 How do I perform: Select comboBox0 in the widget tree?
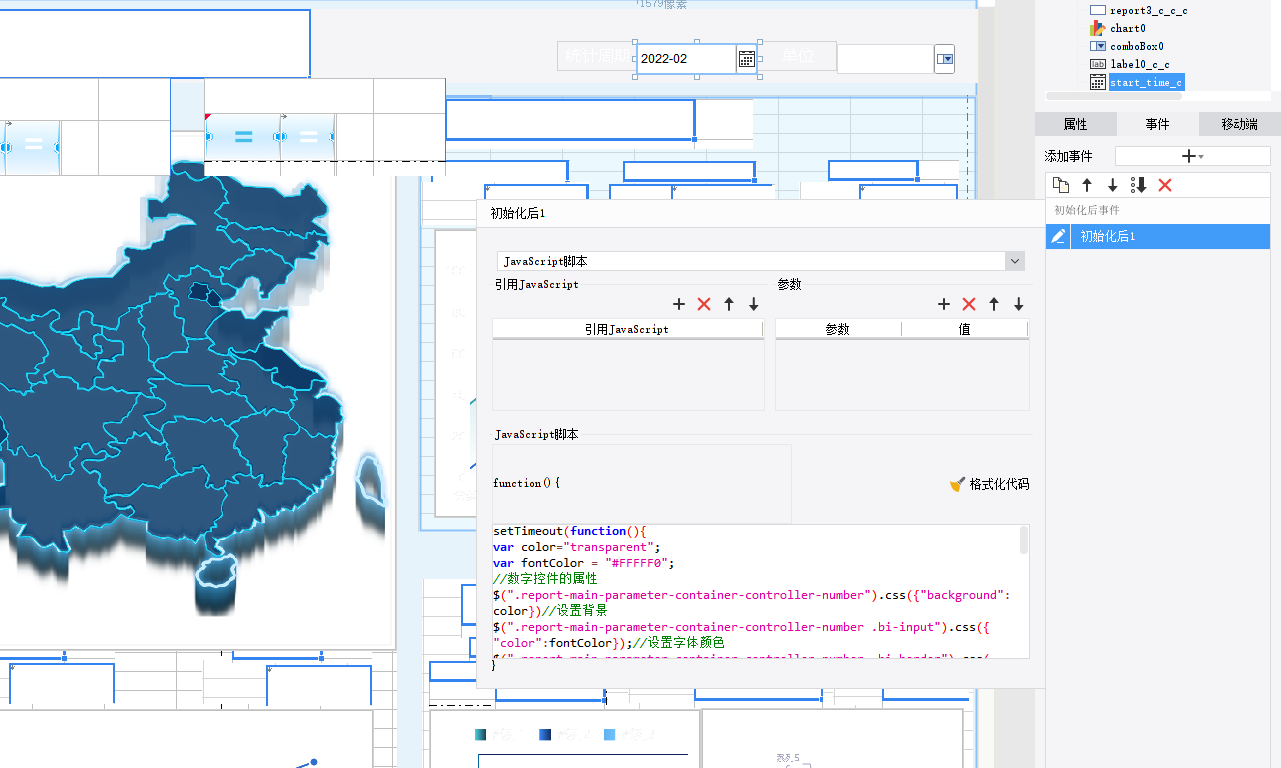1137,46
